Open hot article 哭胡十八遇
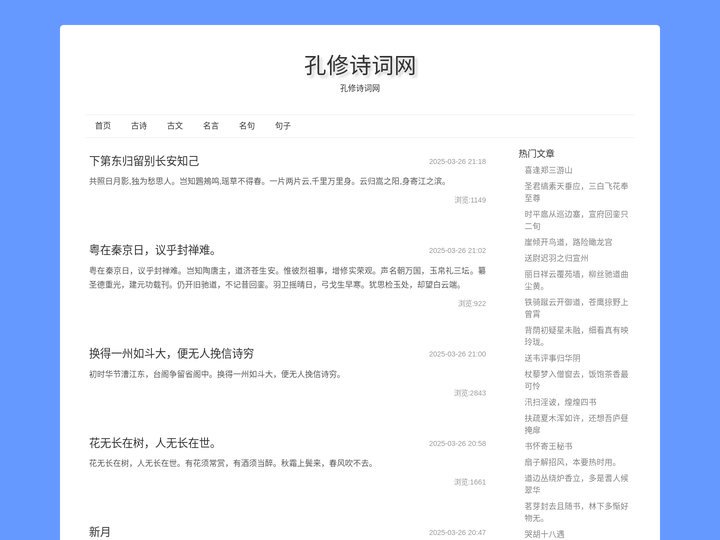Screen dimensions: 720x540 pyautogui.click(x=544, y=534)
